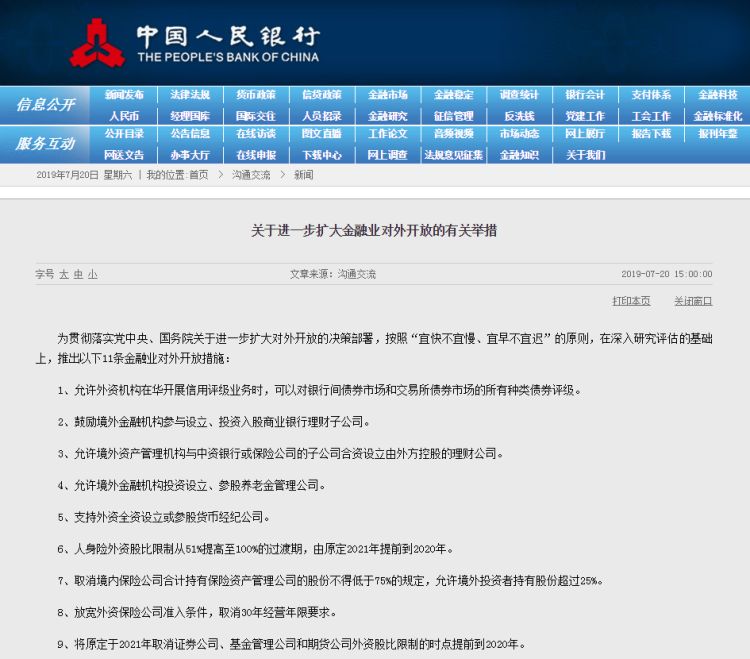The height and width of the screenshot is (659, 750).
Task: Go to the 金融市场 section
Action: [x=387, y=95]
